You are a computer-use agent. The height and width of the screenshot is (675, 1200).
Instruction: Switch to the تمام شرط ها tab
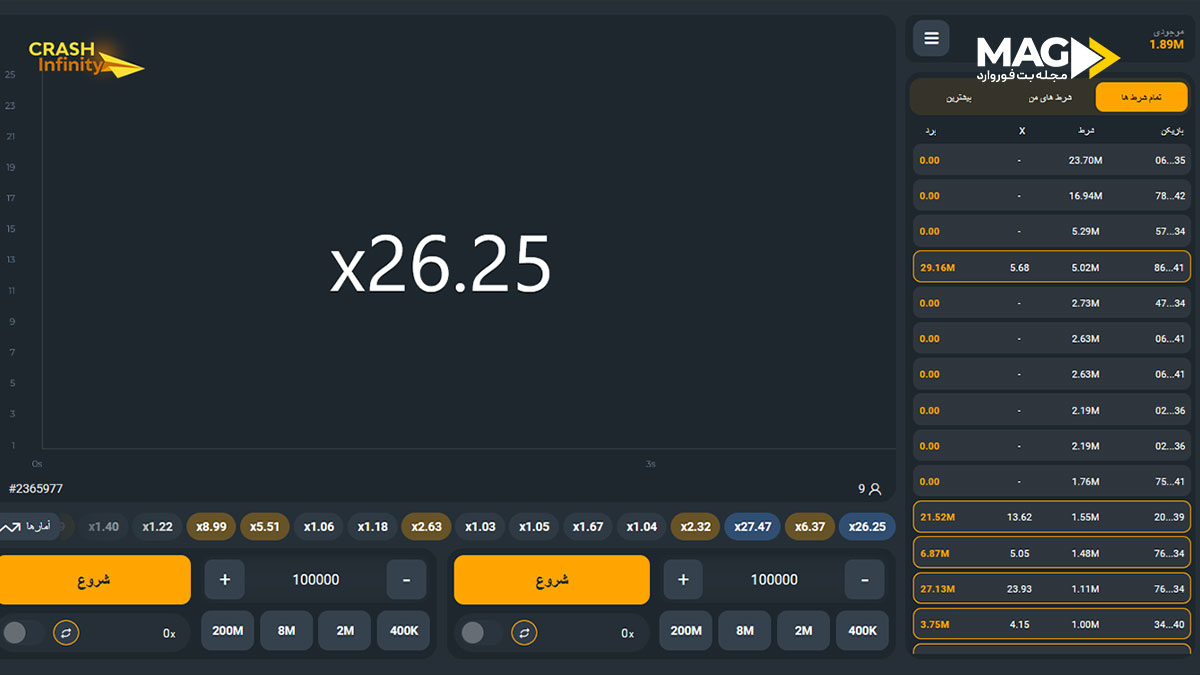[x=1141, y=97]
